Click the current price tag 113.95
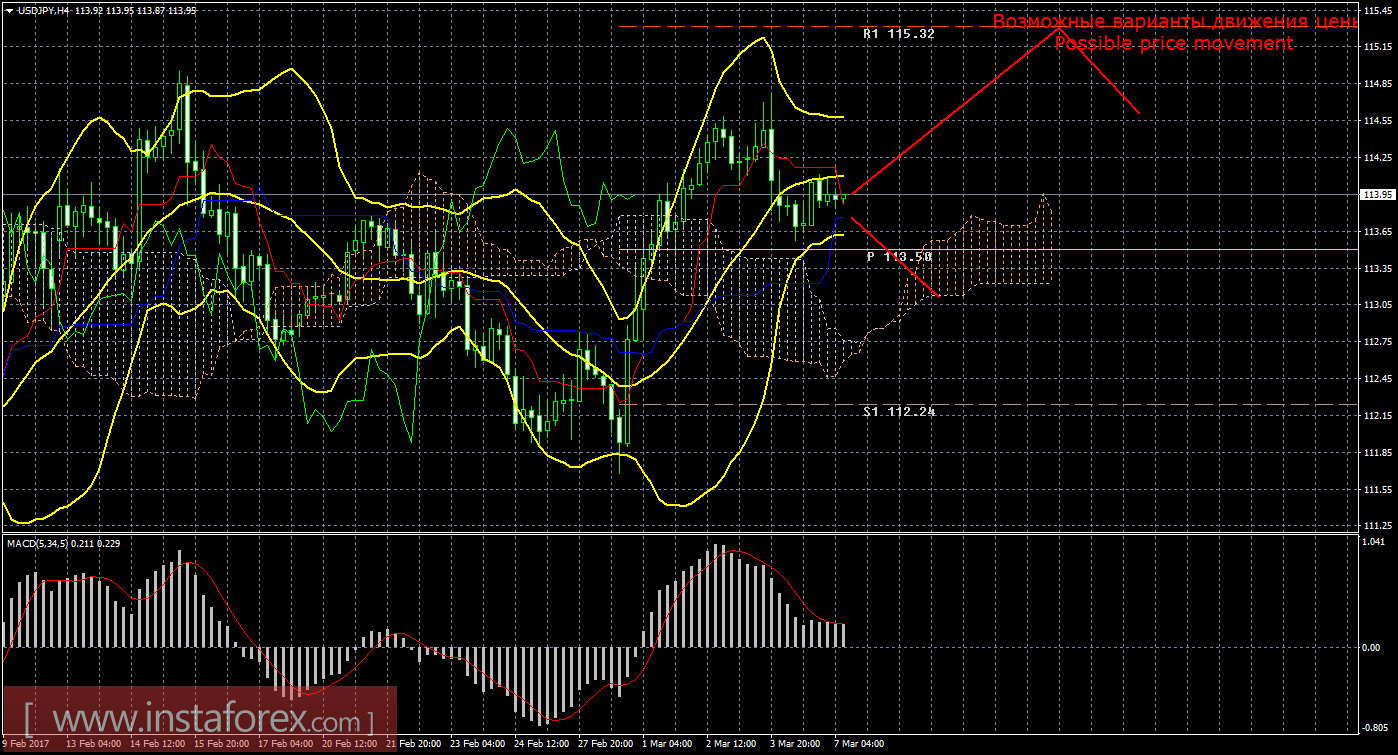Screen dimensions: 1398x755 1379,195
